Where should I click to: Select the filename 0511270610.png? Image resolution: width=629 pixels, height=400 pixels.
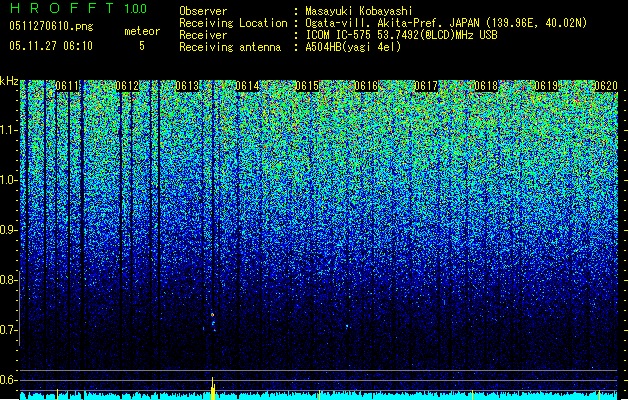click(x=51, y=26)
